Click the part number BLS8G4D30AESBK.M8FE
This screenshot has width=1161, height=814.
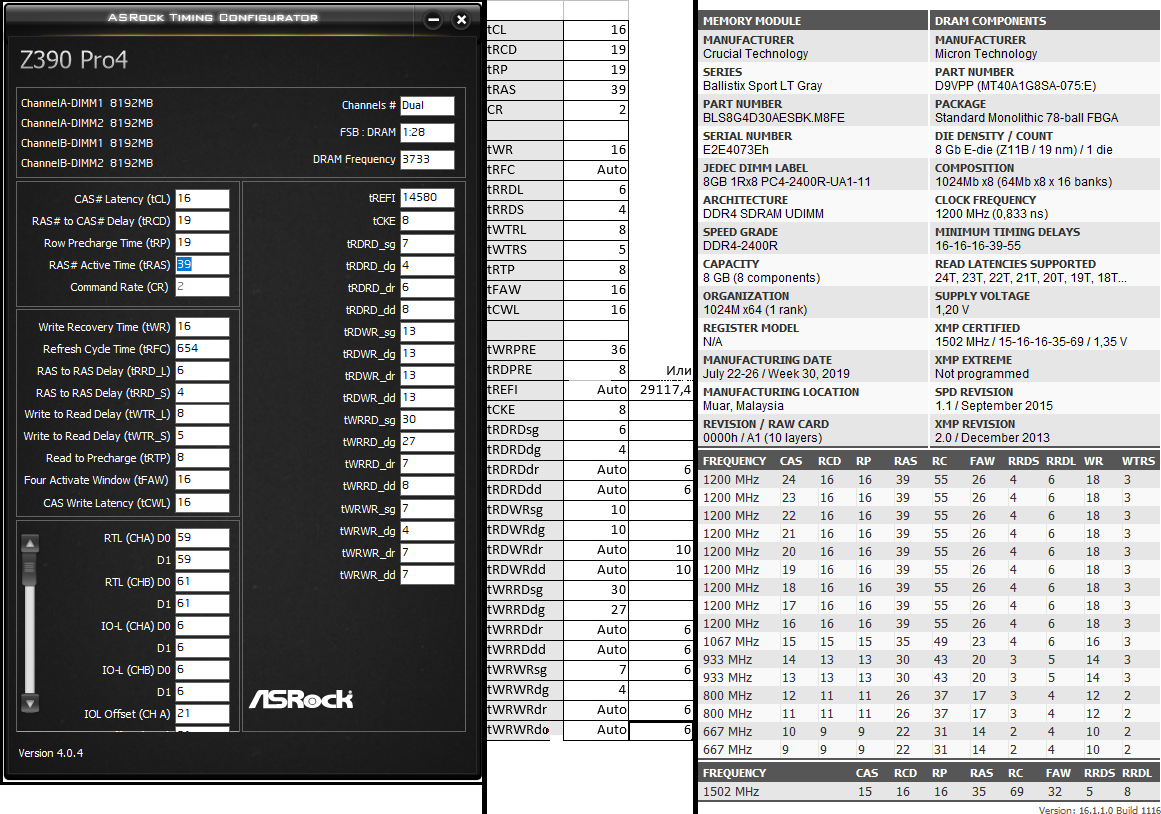(x=774, y=118)
